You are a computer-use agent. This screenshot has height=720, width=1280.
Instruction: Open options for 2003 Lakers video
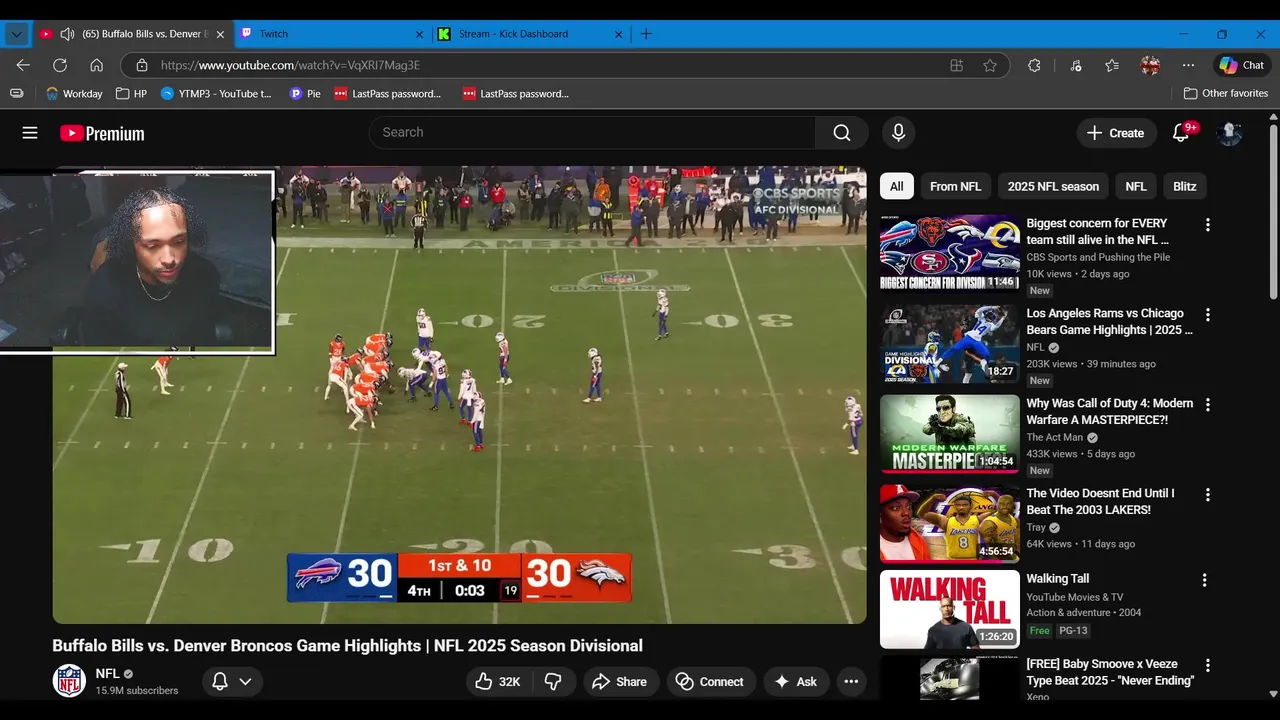pyautogui.click(x=1207, y=495)
